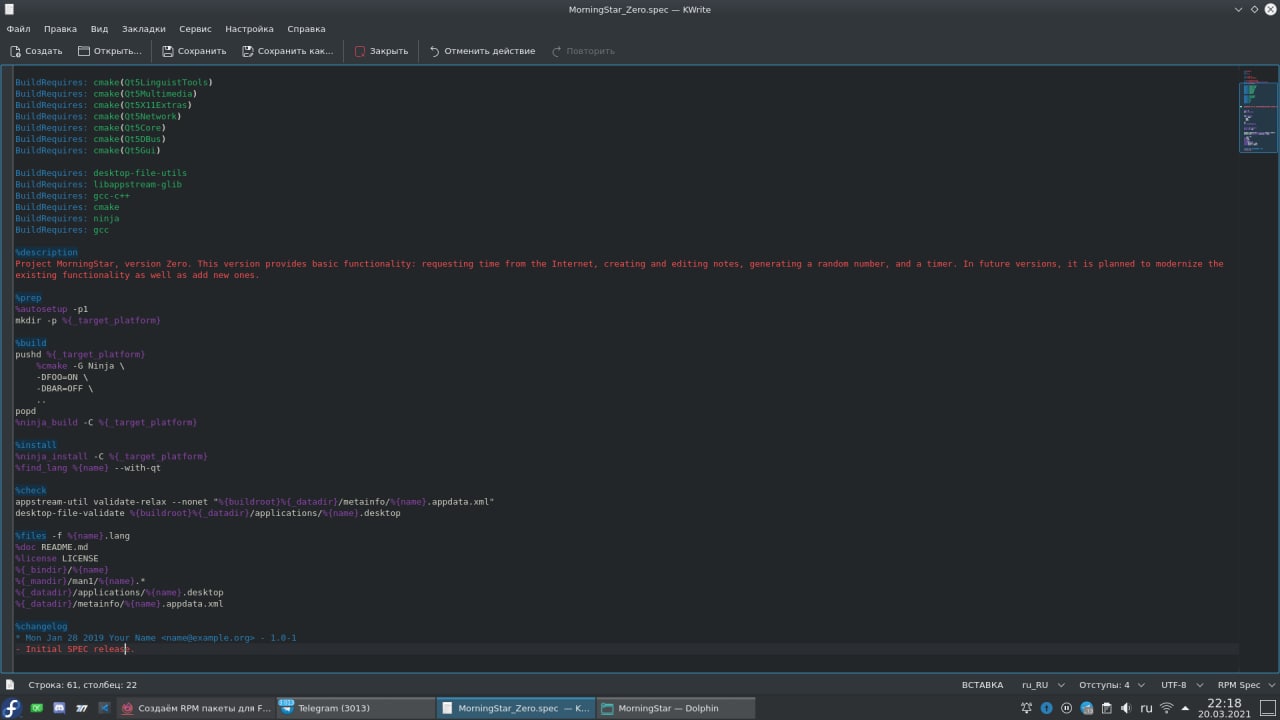Expand hidden system tray icons arrow

[x=1186, y=708]
